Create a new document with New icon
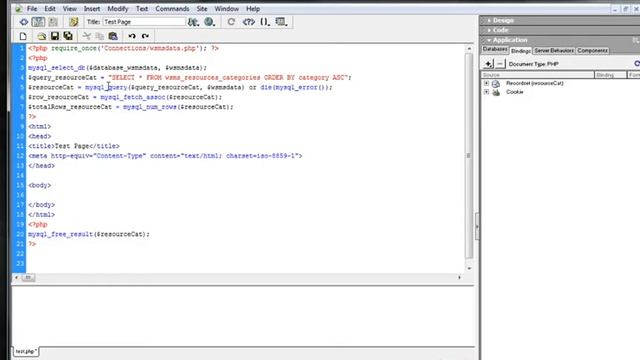640x360 pixels. 23,36
